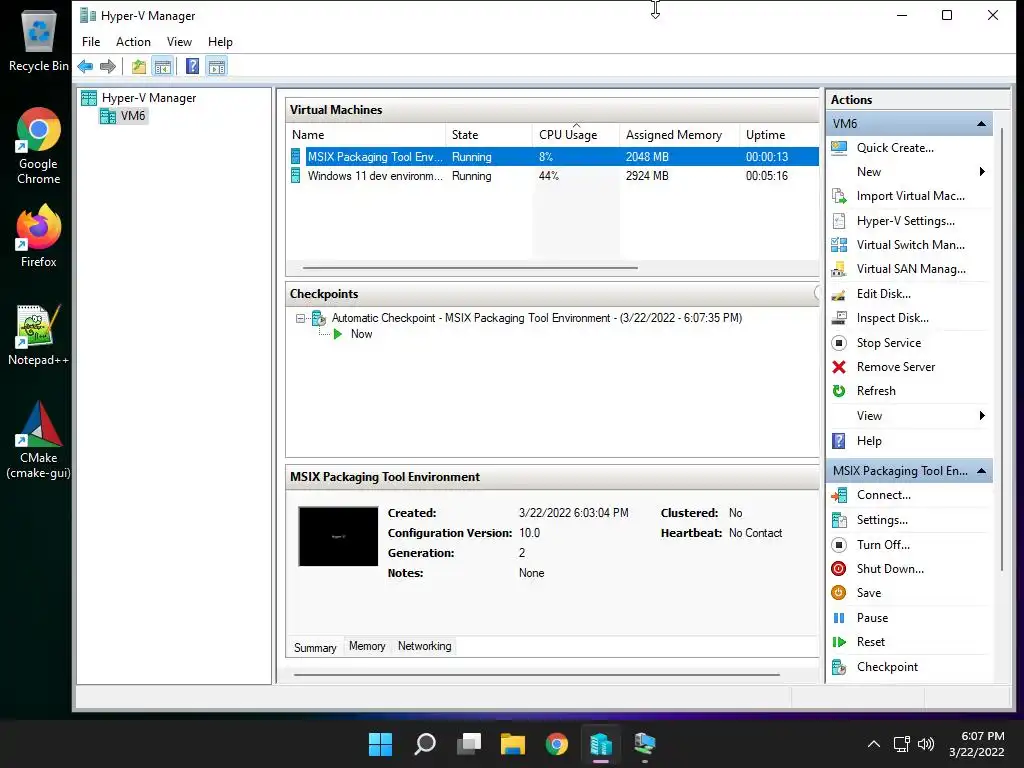
Task: Open the Windows Start button
Action: [380, 744]
